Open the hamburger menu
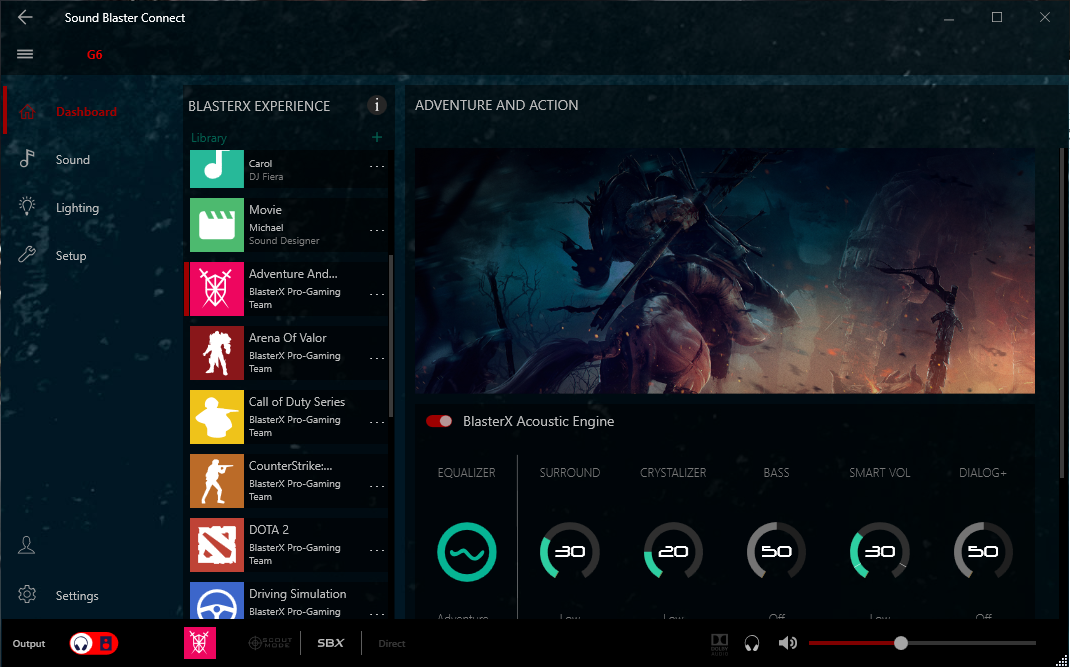The height and width of the screenshot is (667, 1070). point(25,54)
